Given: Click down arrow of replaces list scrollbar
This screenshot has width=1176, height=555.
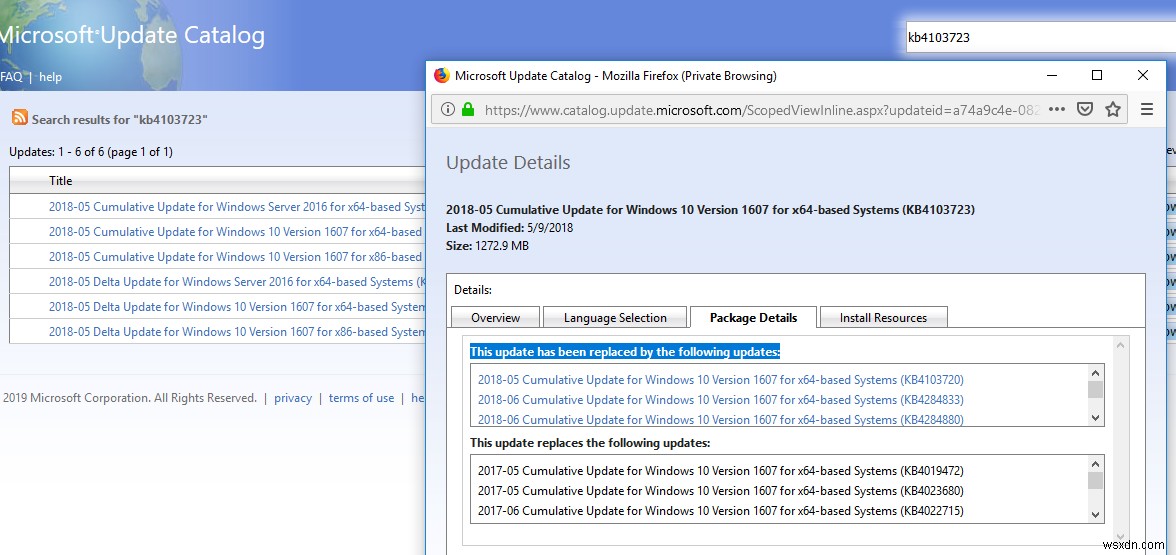Looking at the screenshot, I should pos(1096,514).
